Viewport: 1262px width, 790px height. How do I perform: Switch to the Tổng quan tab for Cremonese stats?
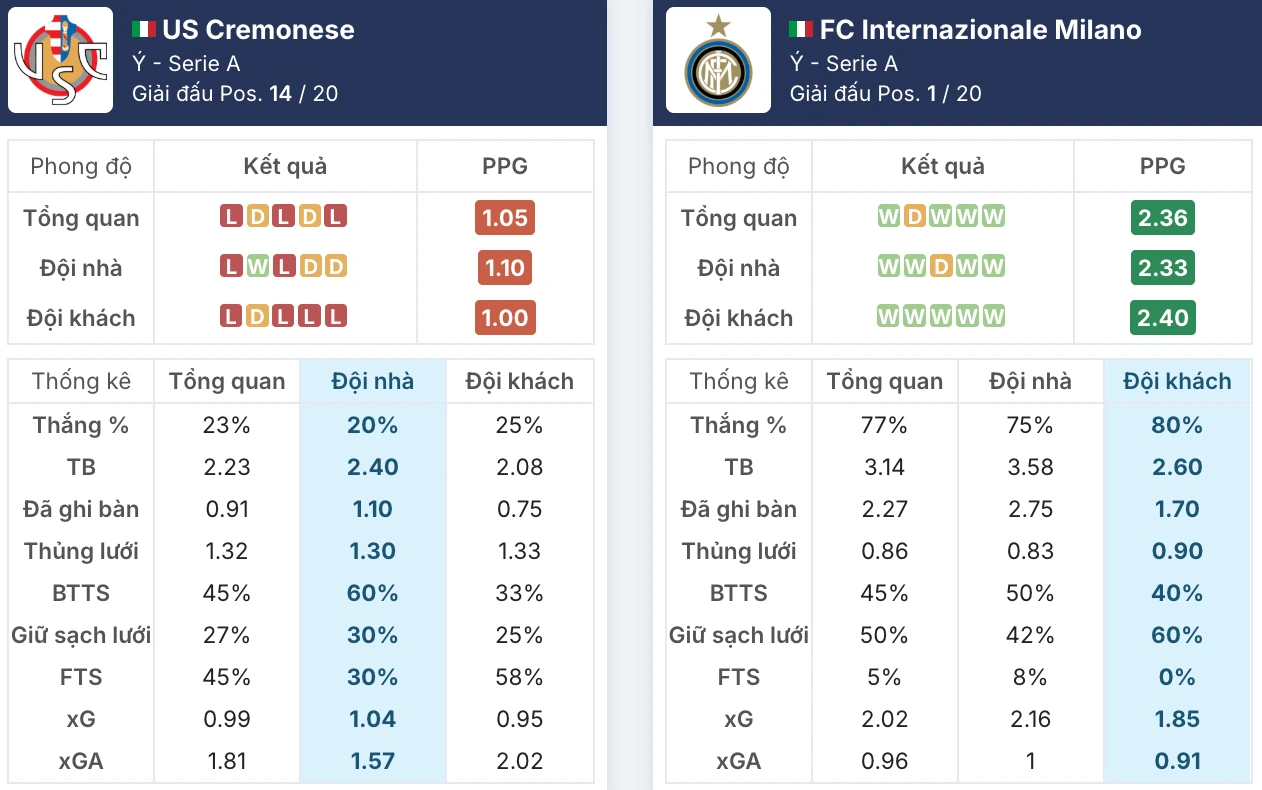[x=227, y=381]
